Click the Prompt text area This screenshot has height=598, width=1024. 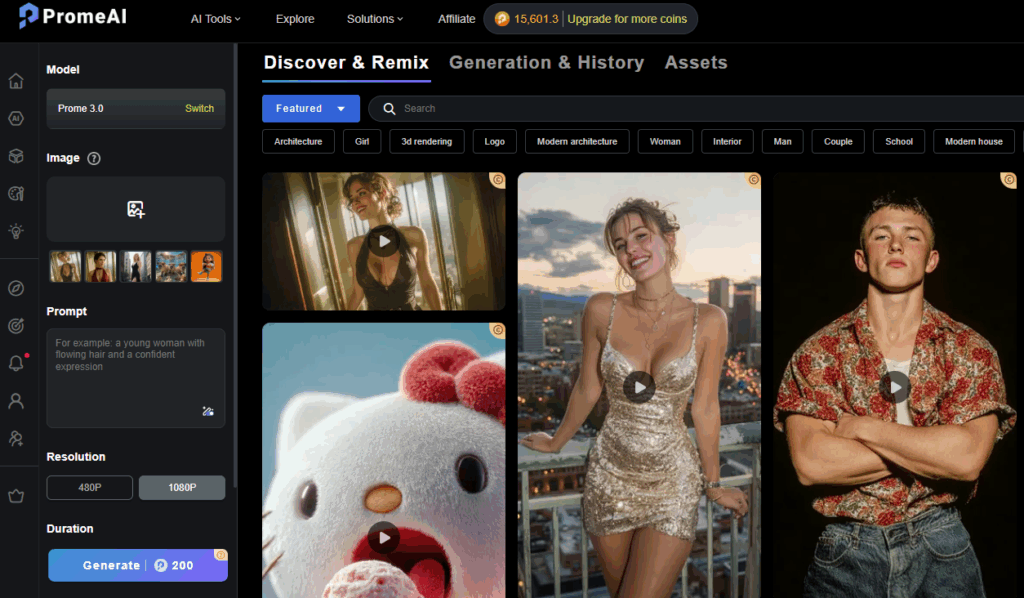pos(136,378)
